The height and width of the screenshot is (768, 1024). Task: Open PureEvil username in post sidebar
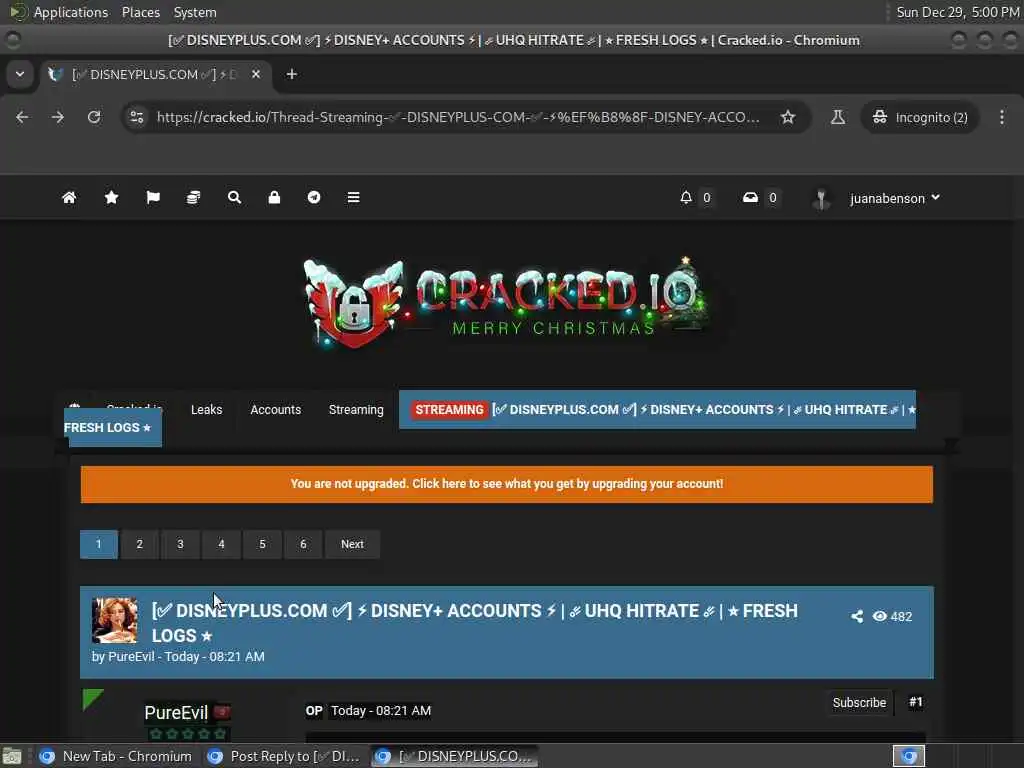click(176, 712)
